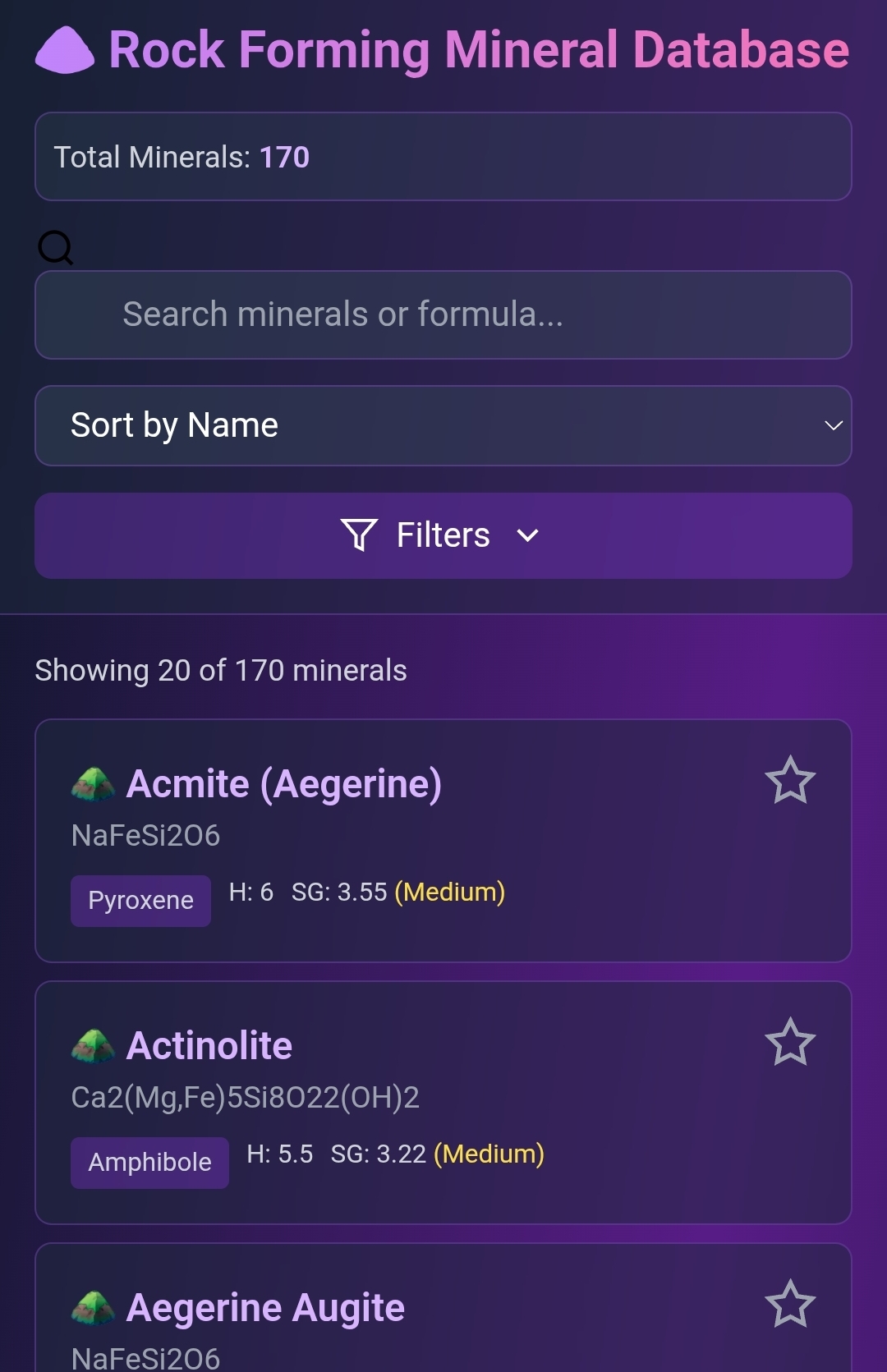The width and height of the screenshot is (887, 1372).
Task: Toggle the favorite star for Actinolite
Action: [x=790, y=1042]
